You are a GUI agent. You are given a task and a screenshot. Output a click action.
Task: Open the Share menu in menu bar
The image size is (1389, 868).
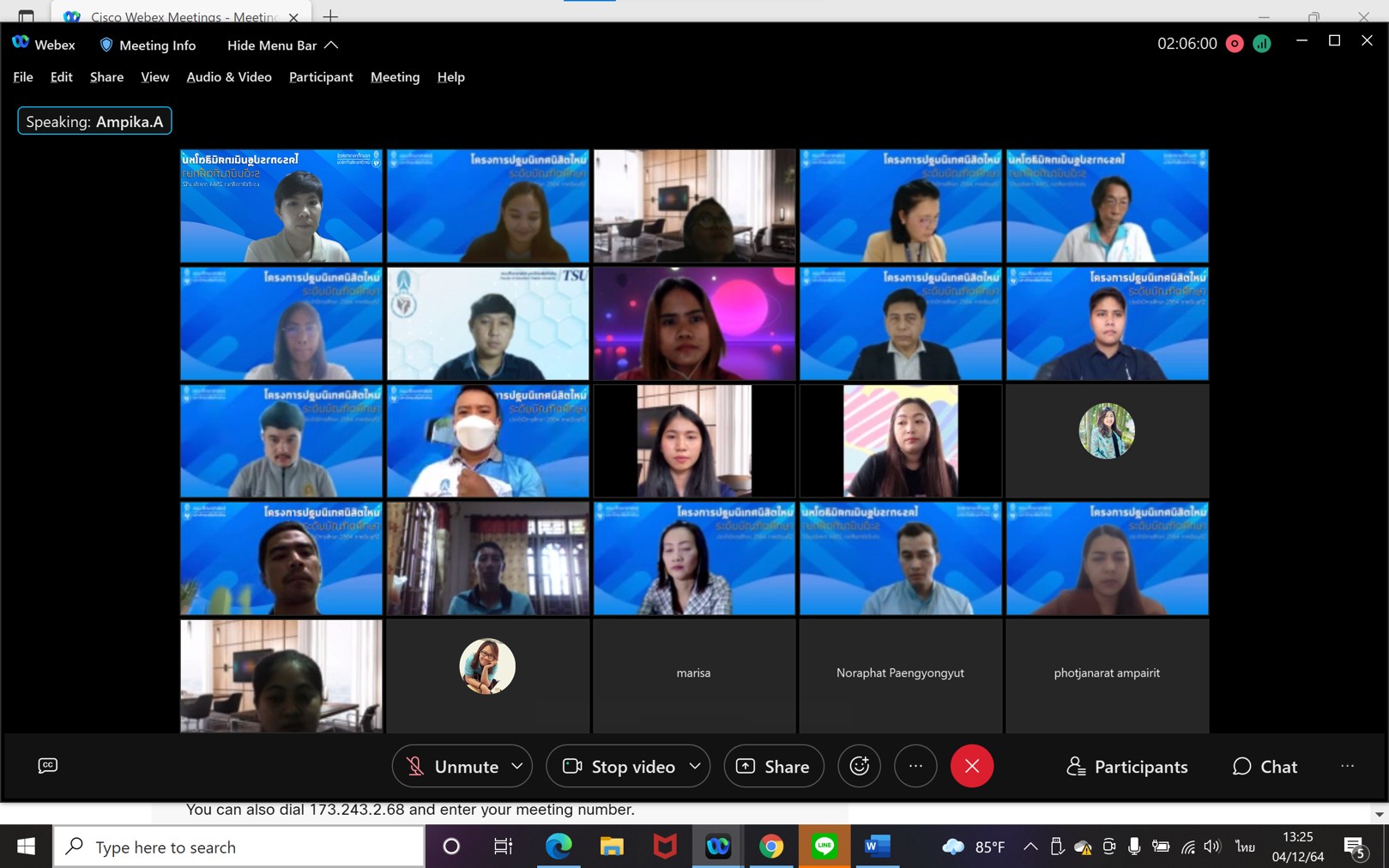click(x=106, y=77)
